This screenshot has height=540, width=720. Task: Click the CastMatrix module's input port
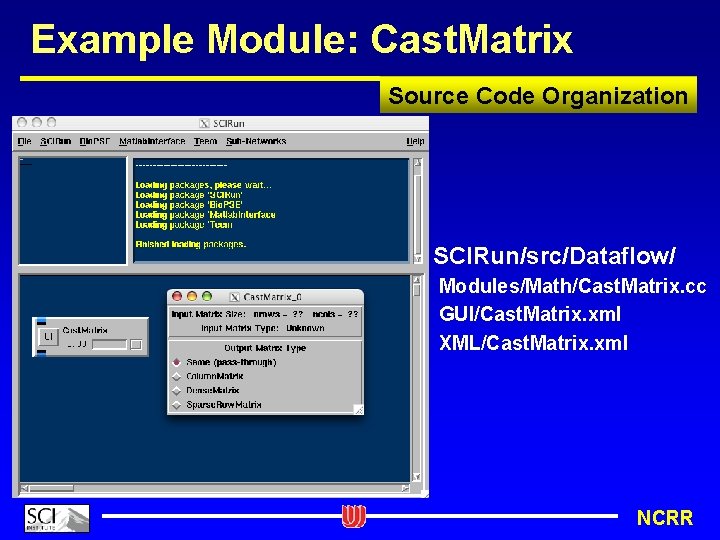[x=41, y=321]
